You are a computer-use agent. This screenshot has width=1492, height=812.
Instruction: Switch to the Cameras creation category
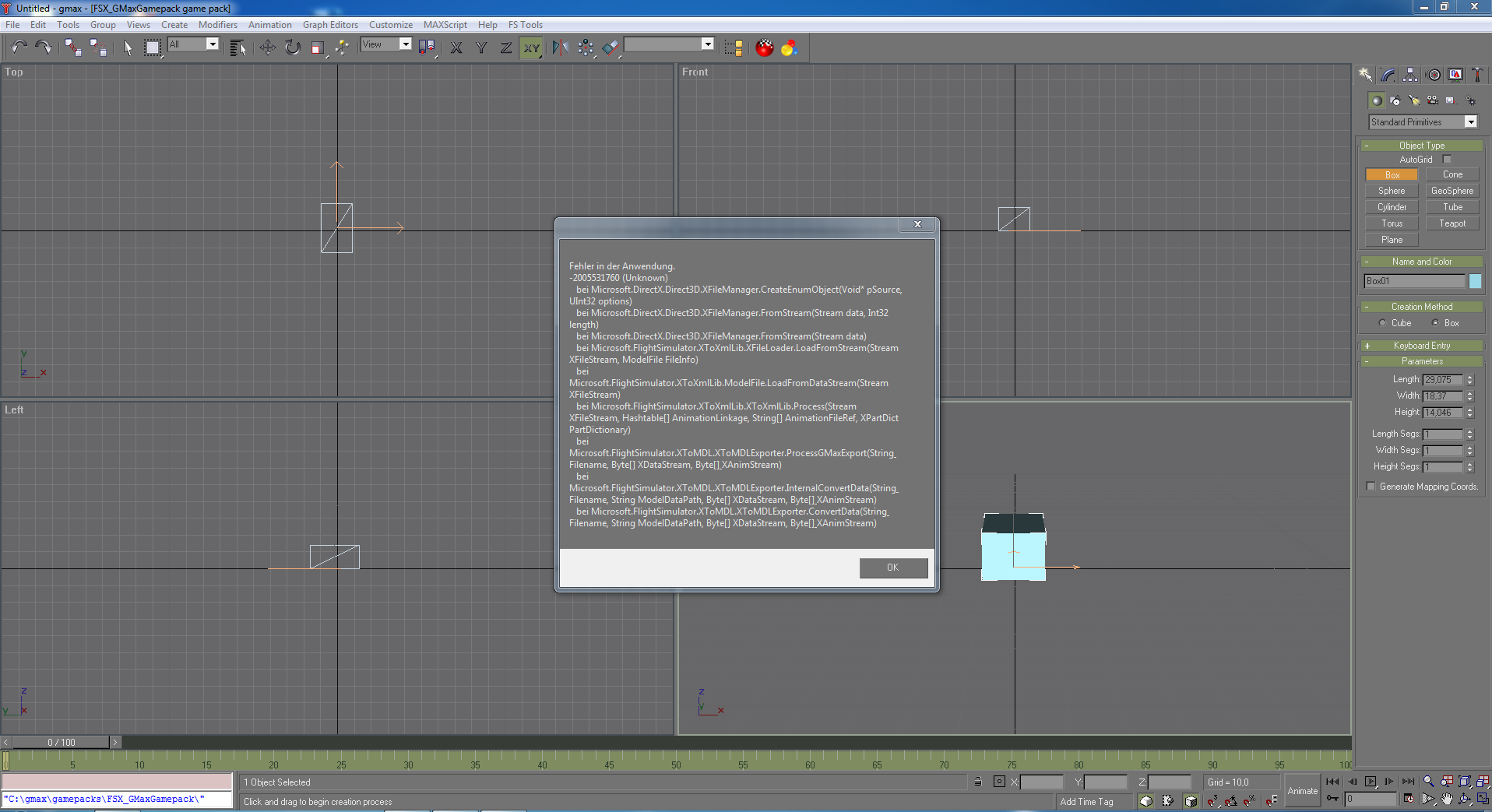click(1433, 100)
